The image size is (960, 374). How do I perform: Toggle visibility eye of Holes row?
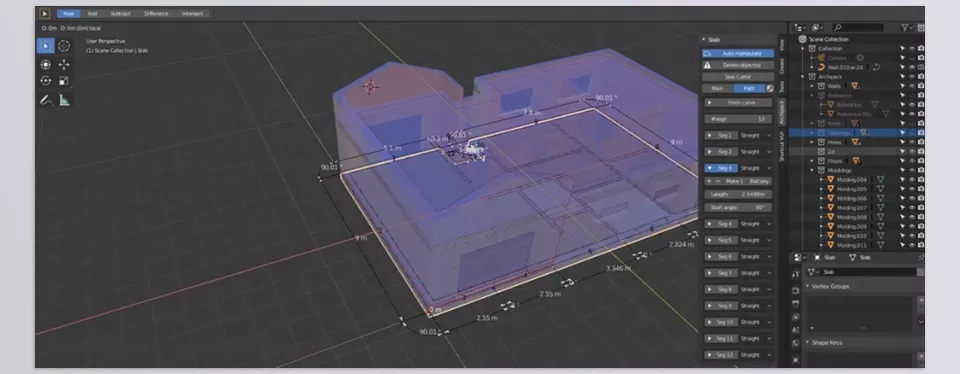(x=912, y=142)
